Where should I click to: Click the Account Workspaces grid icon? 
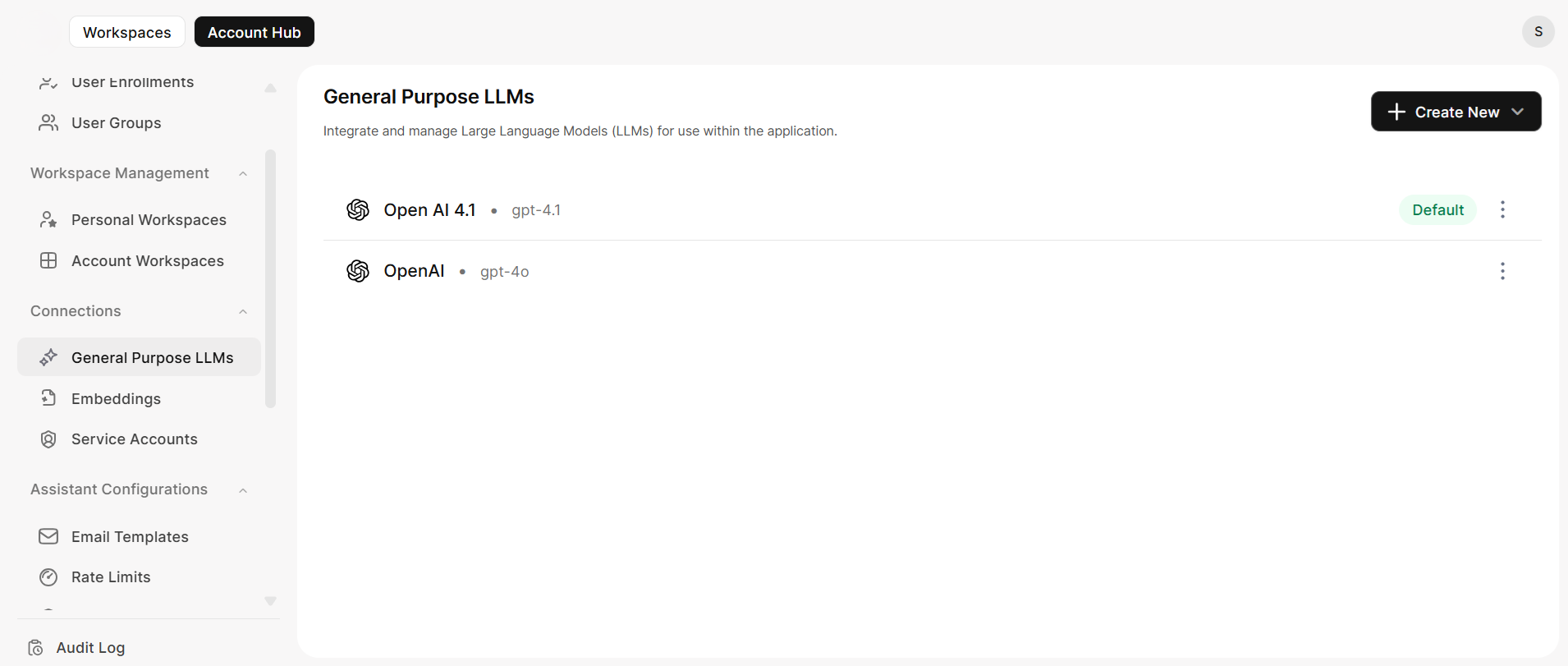coord(48,260)
